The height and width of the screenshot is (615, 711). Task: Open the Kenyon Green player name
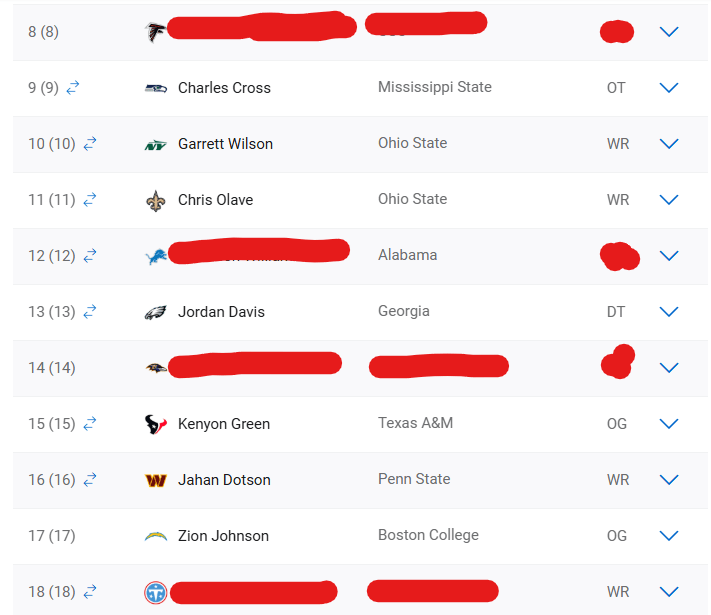pos(224,424)
